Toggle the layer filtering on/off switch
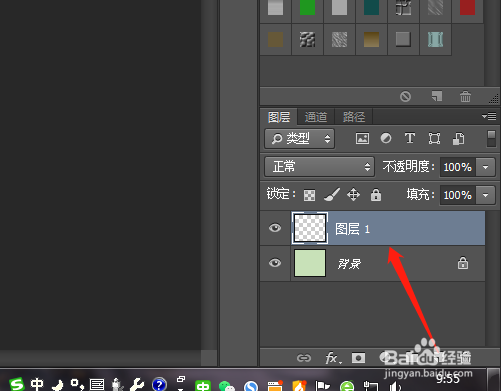501x391 pixels. (x=491, y=138)
